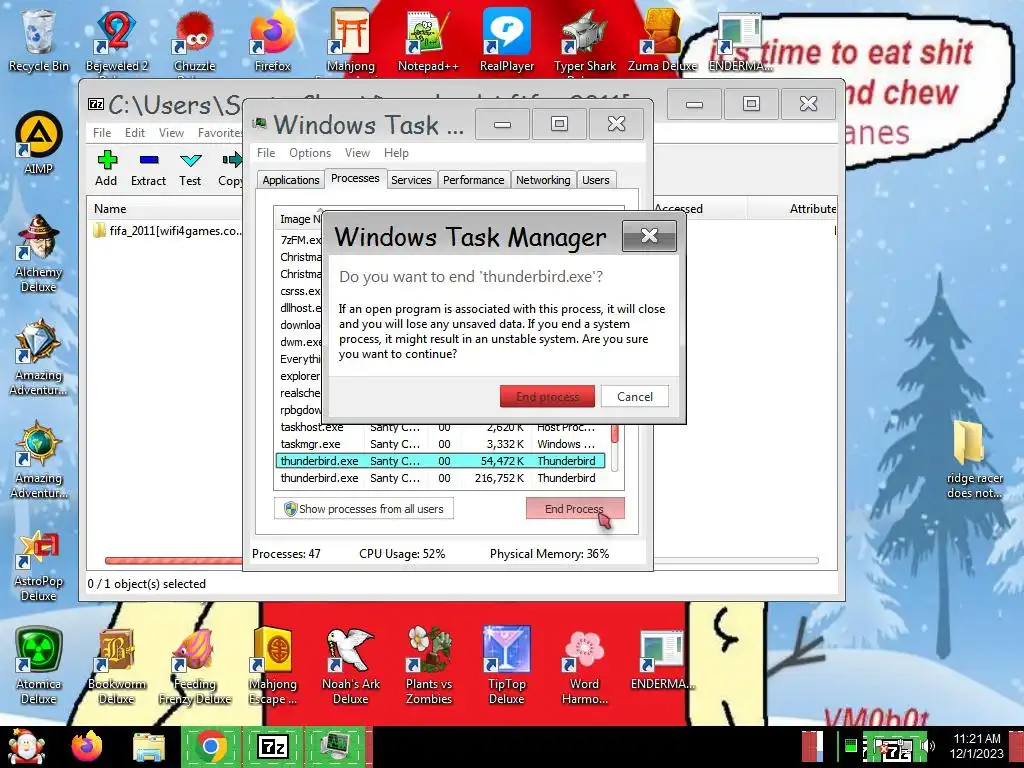Cancel the end process dialog
1024x768 pixels.
[635, 396]
